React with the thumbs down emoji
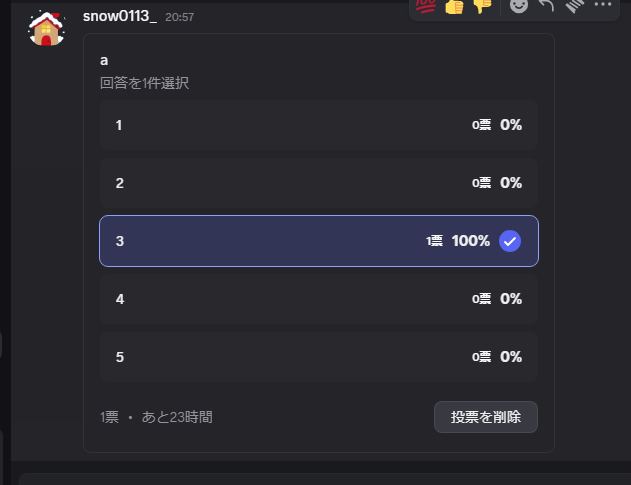The image size is (631, 485). (x=482, y=6)
